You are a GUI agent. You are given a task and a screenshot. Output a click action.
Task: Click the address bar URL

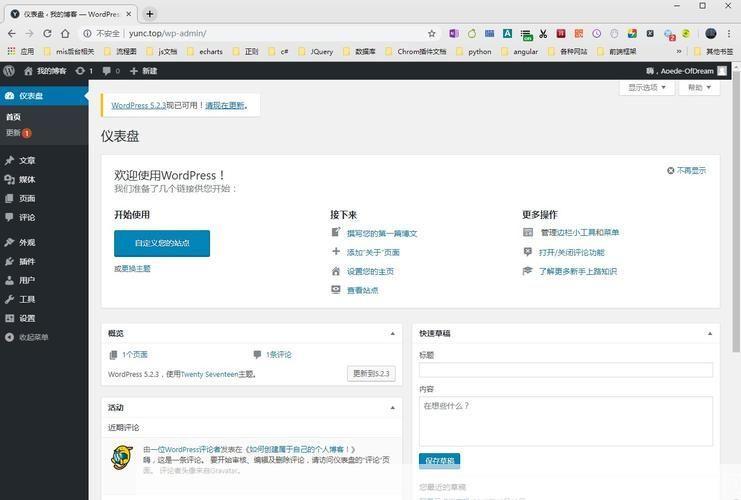click(x=167, y=34)
